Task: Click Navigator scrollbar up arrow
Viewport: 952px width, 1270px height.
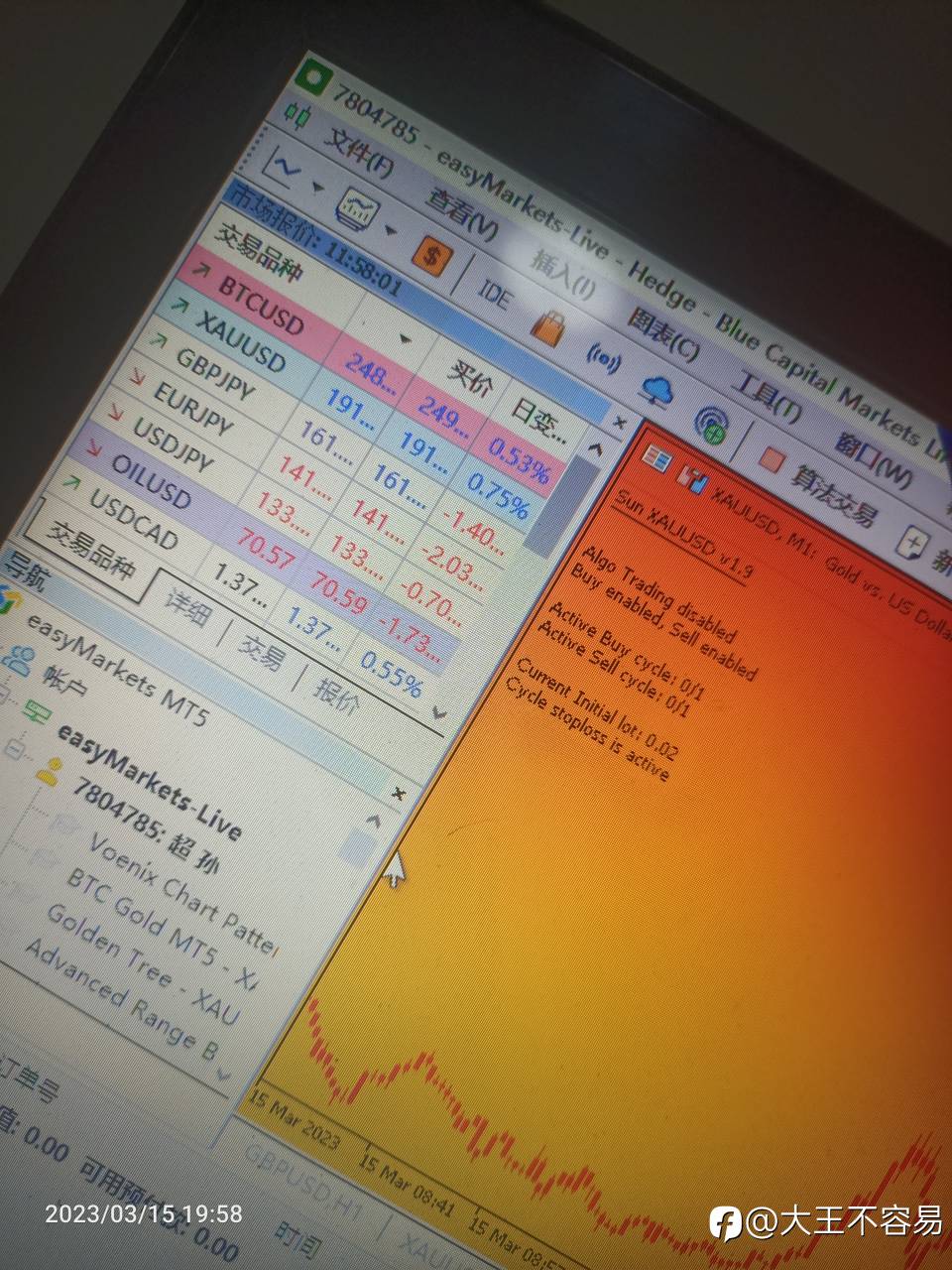Action: (374, 821)
